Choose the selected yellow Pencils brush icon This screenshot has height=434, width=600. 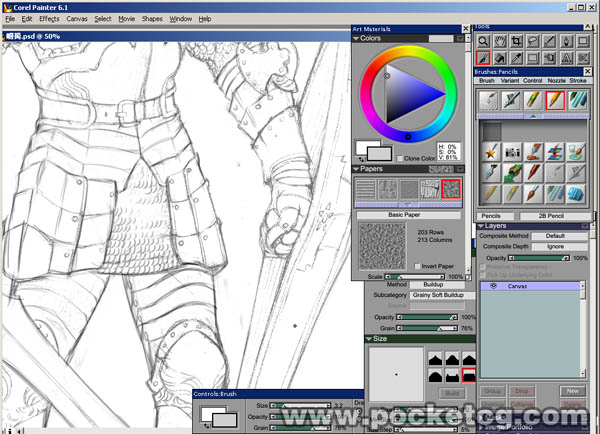(555, 100)
